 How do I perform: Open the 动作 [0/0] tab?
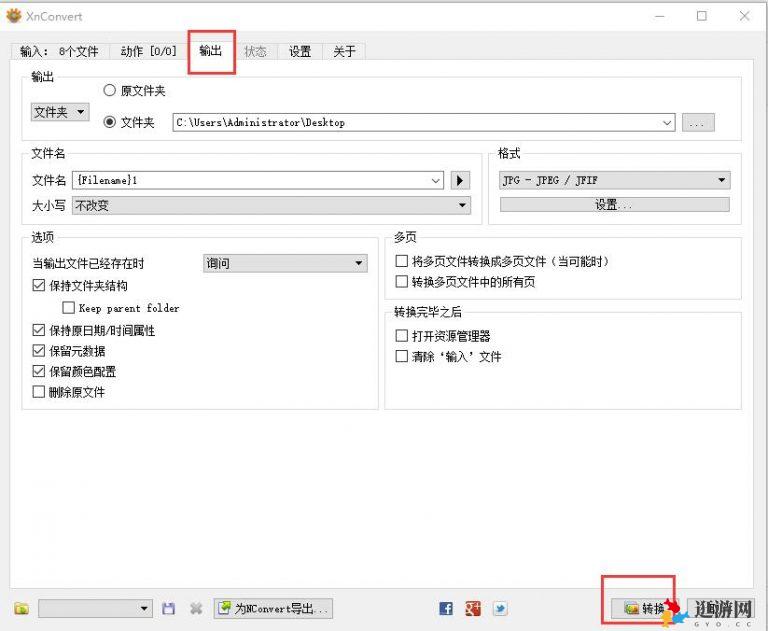pos(148,51)
